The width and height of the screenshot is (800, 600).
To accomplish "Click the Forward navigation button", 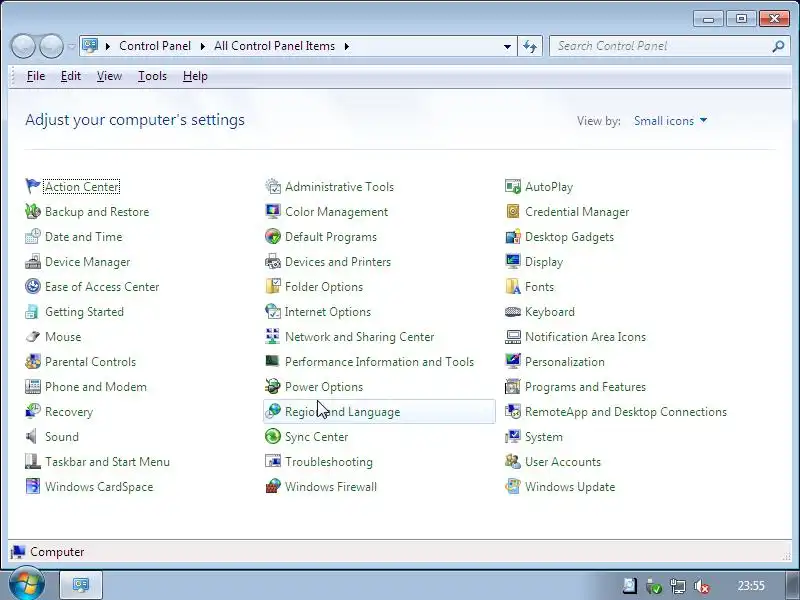I will pyautogui.click(x=51, y=46).
